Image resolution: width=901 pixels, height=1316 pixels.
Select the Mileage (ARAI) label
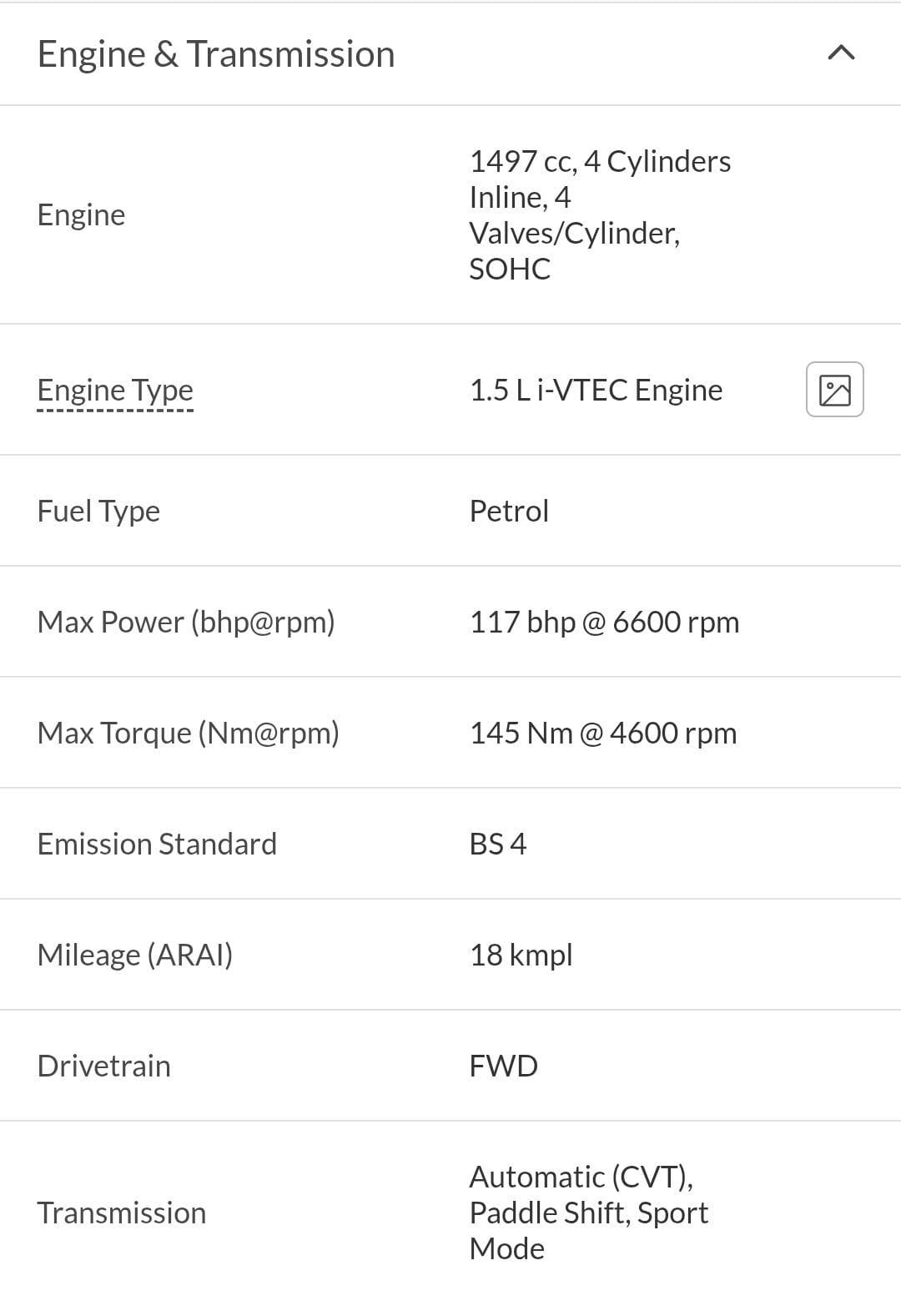pyautogui.click(x=135, y=955)
